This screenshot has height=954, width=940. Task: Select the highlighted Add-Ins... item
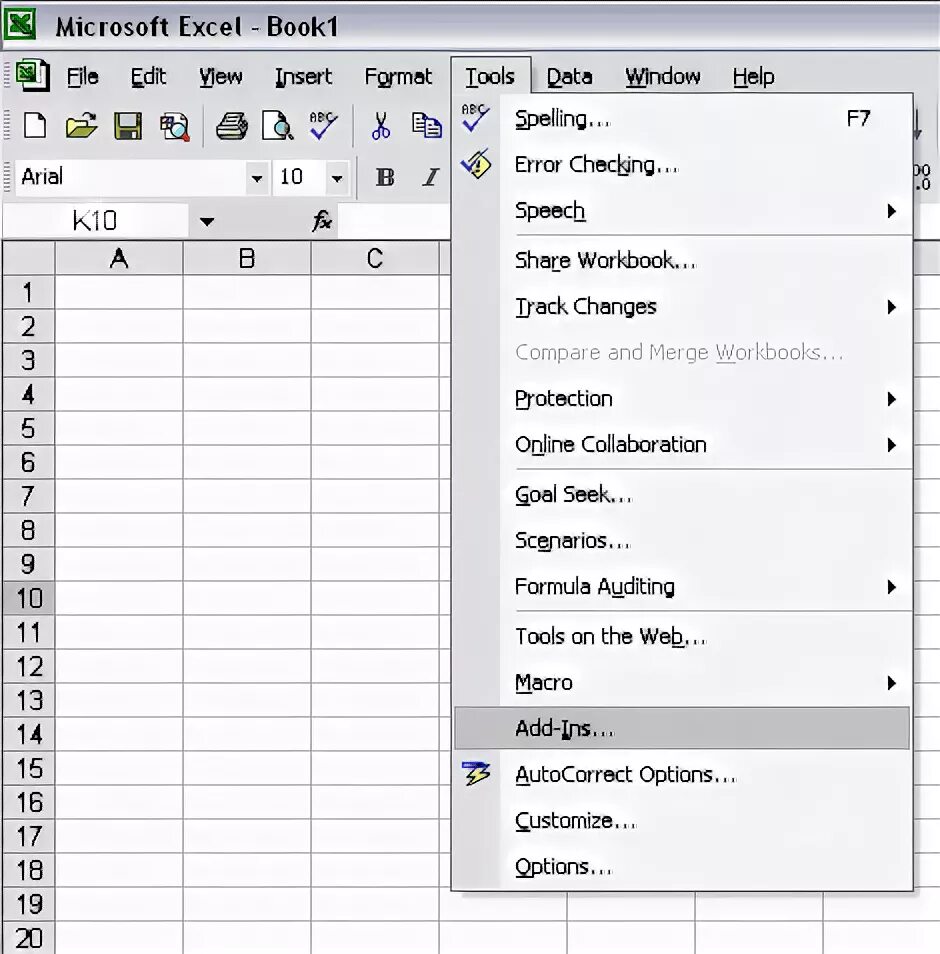pyautogui.click(x=682, y=728)
